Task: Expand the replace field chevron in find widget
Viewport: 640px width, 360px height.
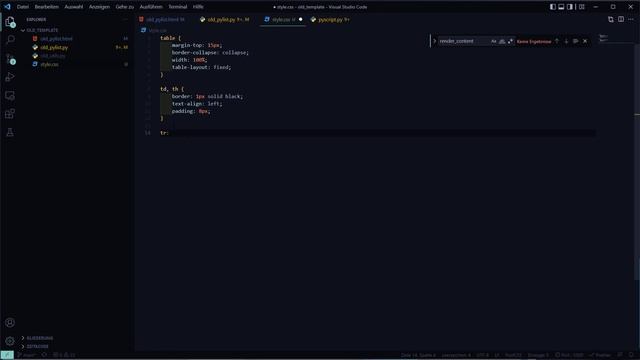Action: (x=434, y=41)
